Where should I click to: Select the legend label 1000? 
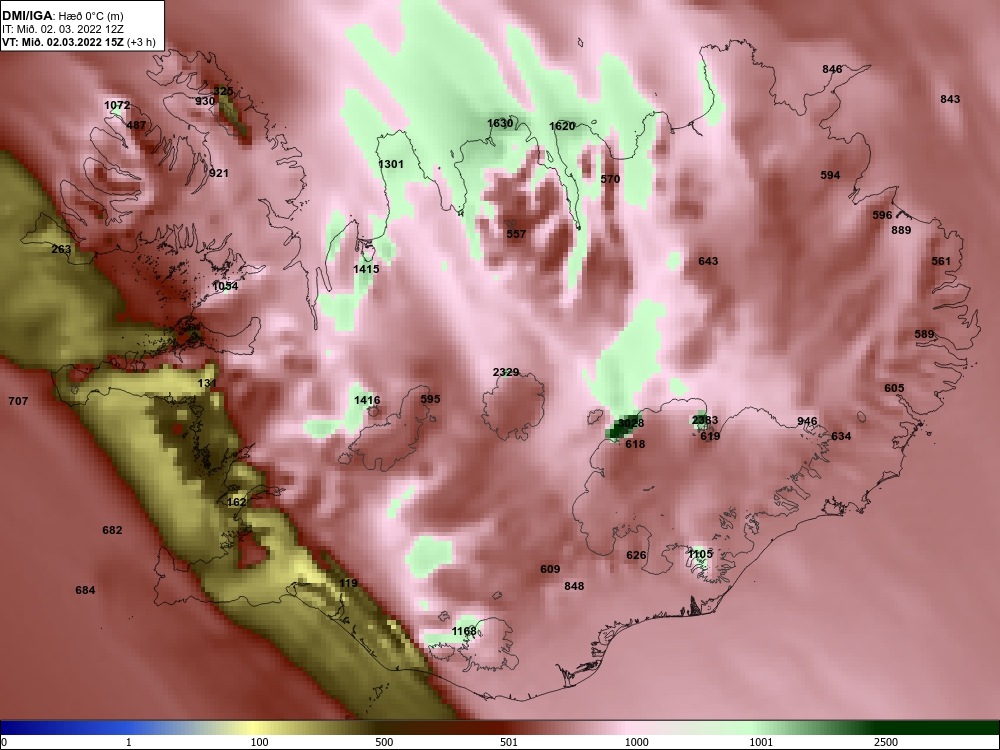point(636,742)
